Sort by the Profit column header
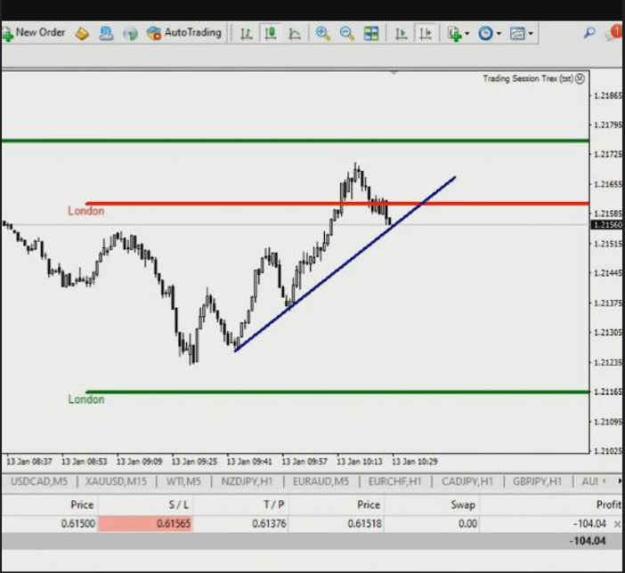This screenshot has width=625, height=573. click(609, 505)
